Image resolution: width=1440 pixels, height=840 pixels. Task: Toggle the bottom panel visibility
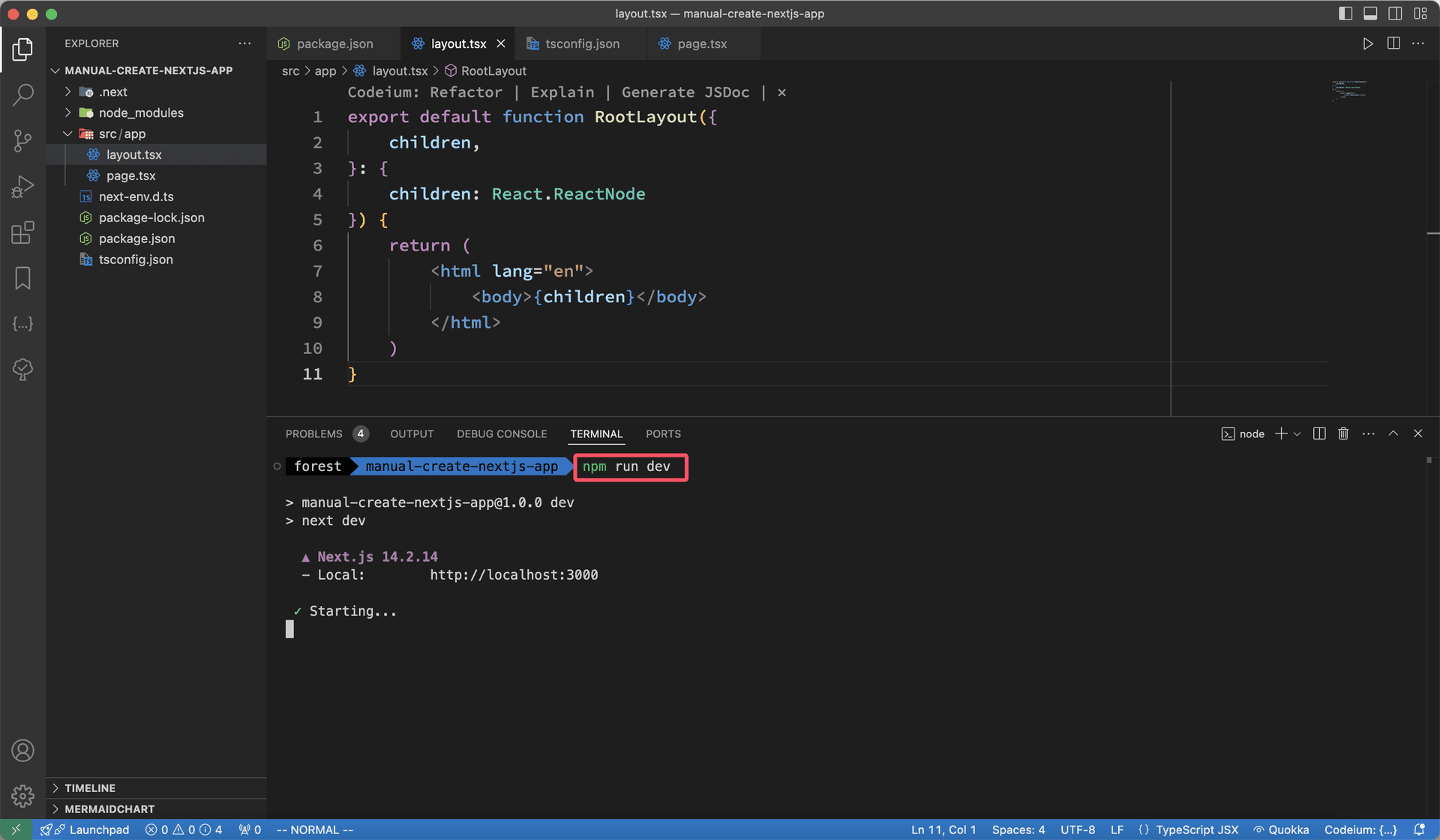click(x=1370, y=13)
